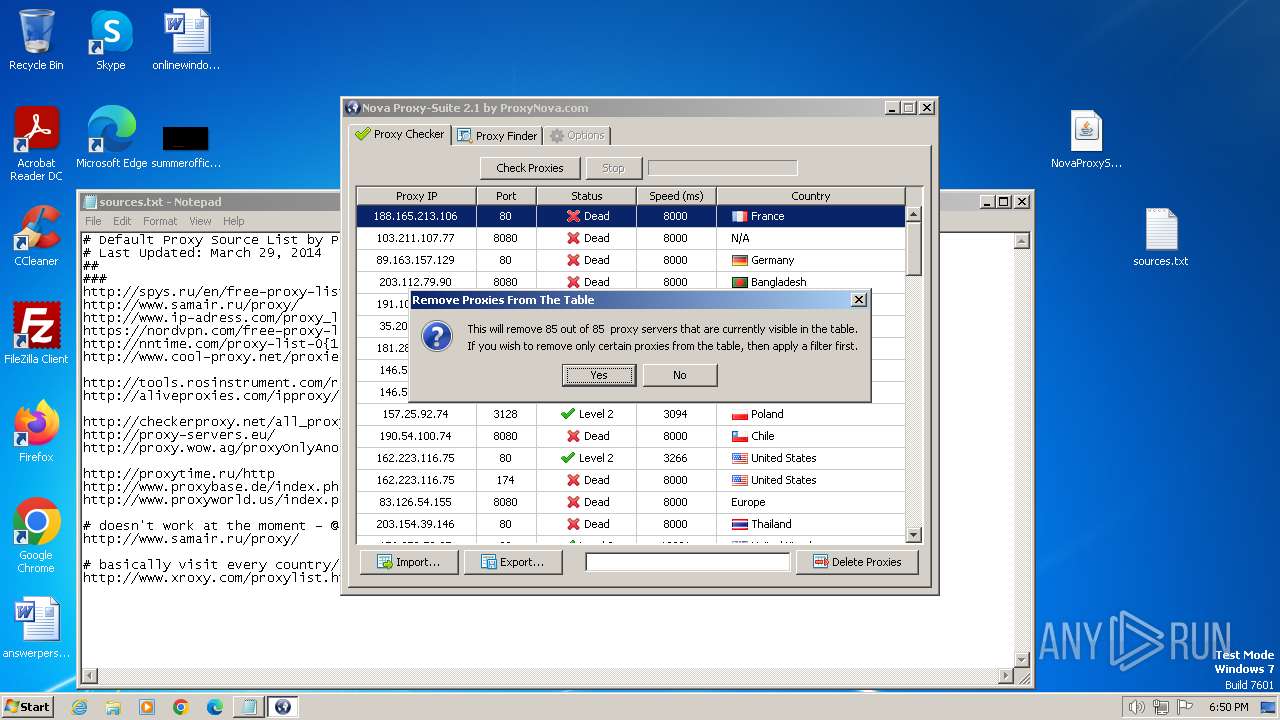Select proxy 89.163.157.129 in the table
Image resolution: width=1280 pixels, height=720 pixels.
coord(631,260)
